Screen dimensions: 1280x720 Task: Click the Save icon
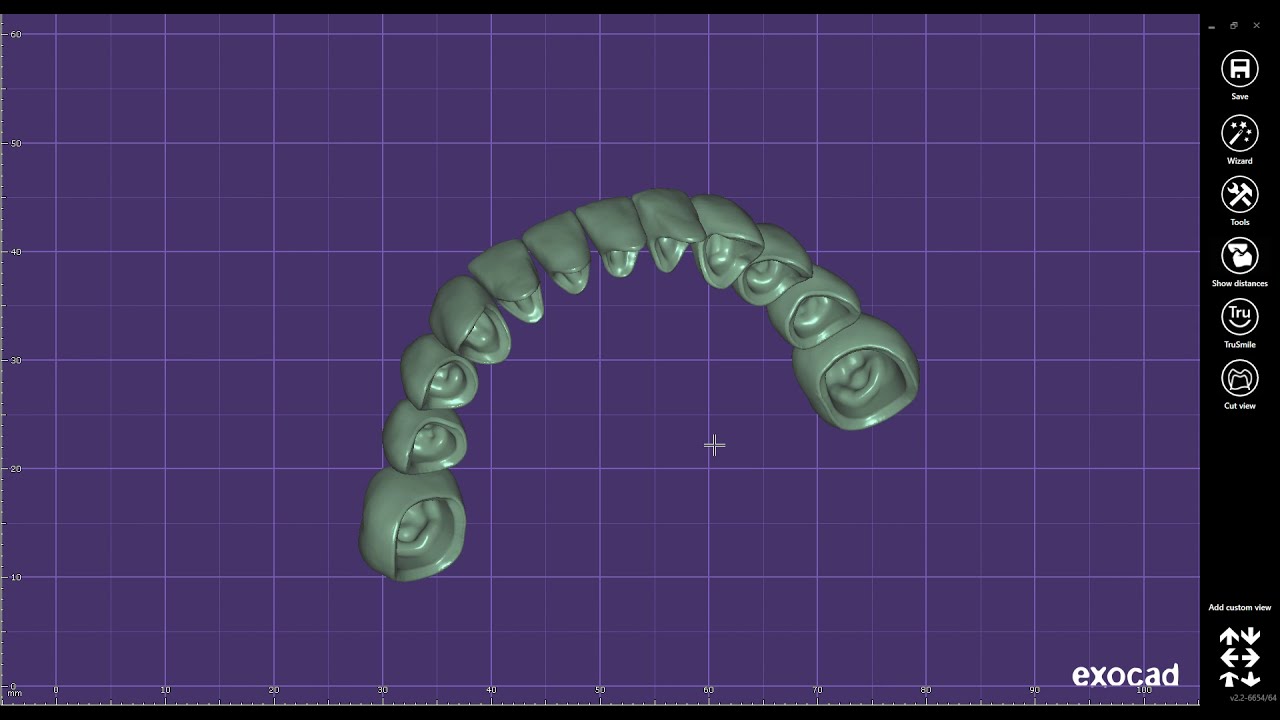coord(1239,68)
